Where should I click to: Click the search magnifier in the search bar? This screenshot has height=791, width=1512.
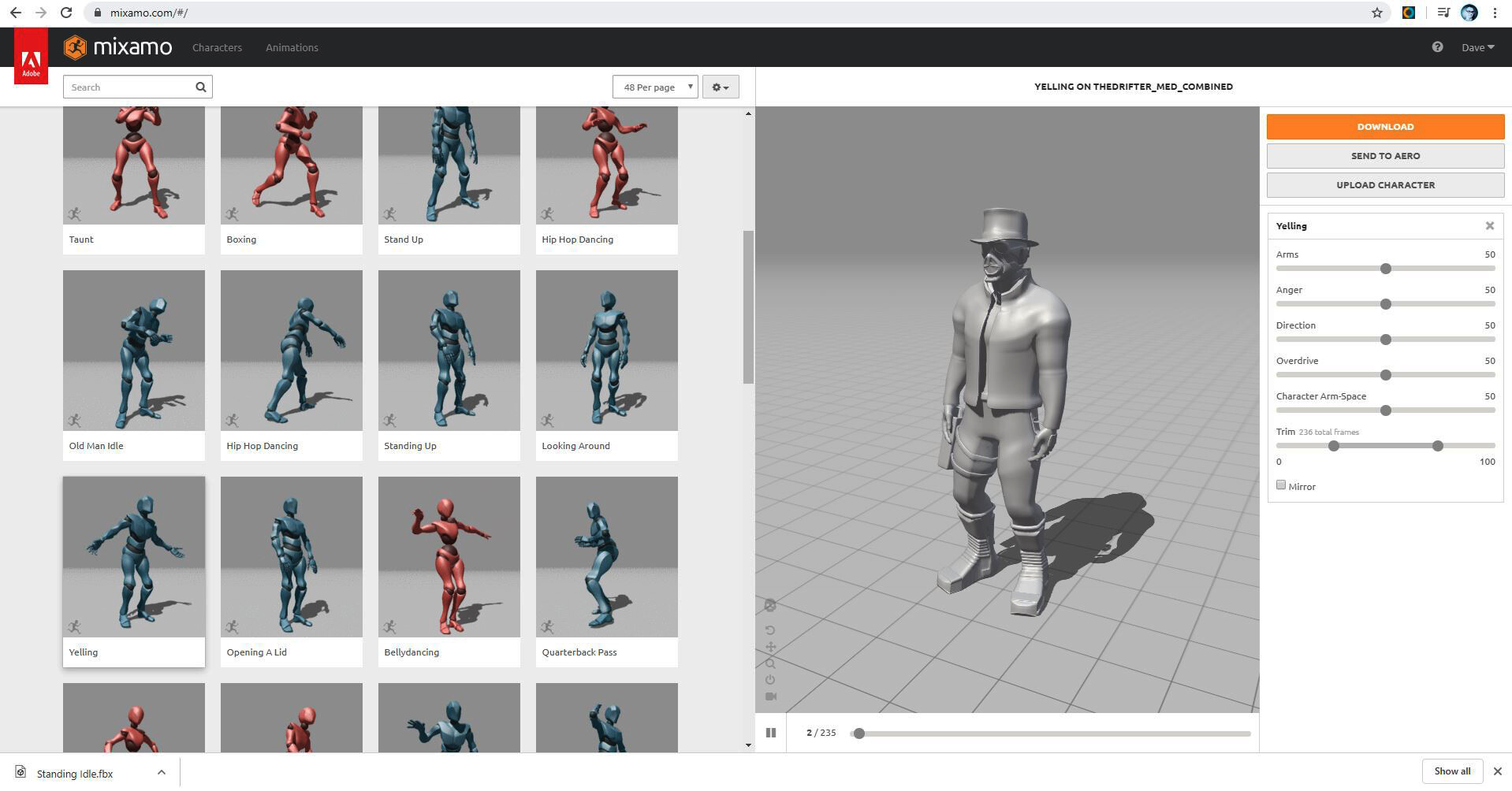pyautogui.click(x=200, y=87)
